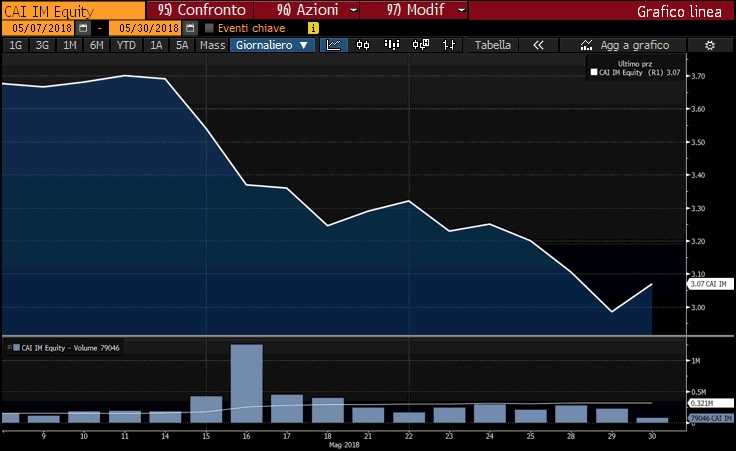This screenshot has width=736, height=451.
Task: Select the Mass range tab
Action: [213, 45]
